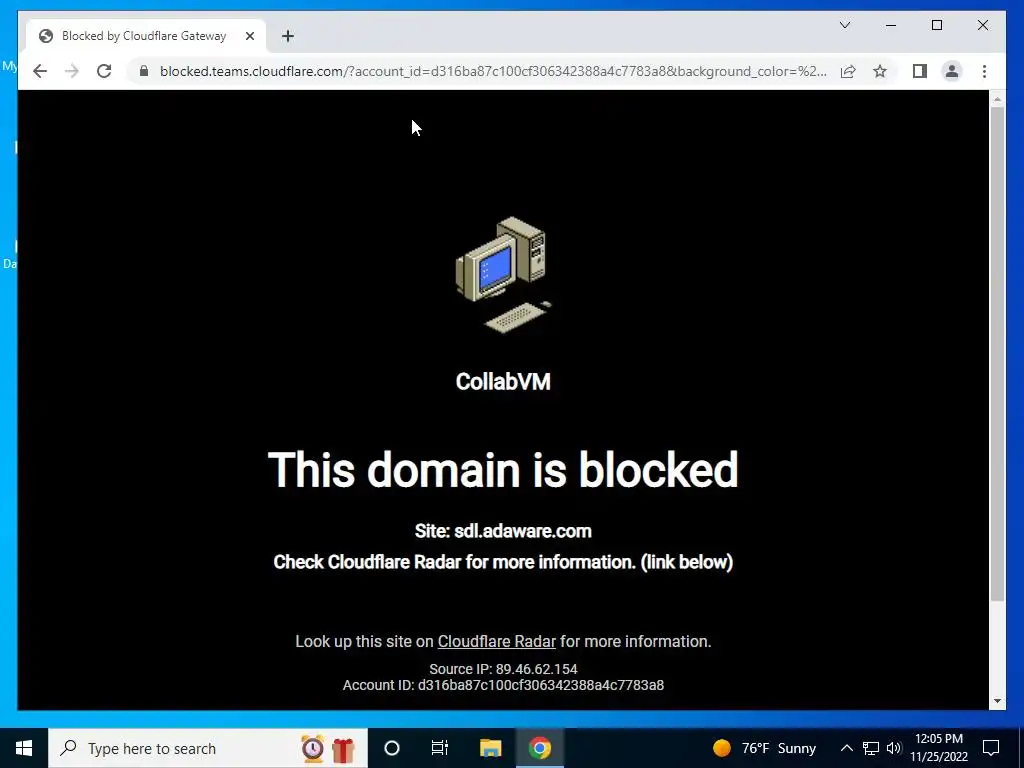Open the Chrome profile avatar
1024x768 pixels.
pyautogui.click(x=952, y=71)
